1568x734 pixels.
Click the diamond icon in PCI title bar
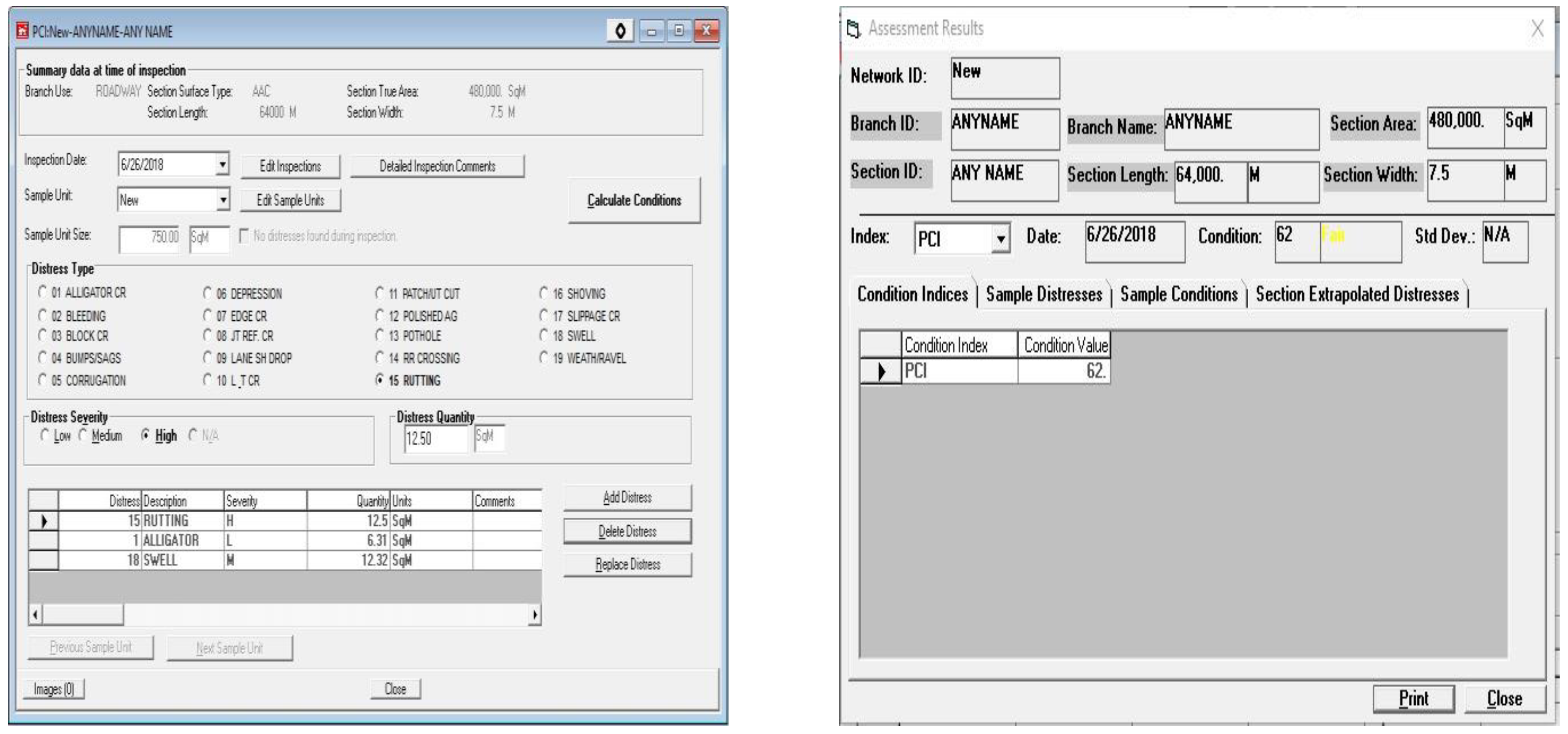[620, 30]
